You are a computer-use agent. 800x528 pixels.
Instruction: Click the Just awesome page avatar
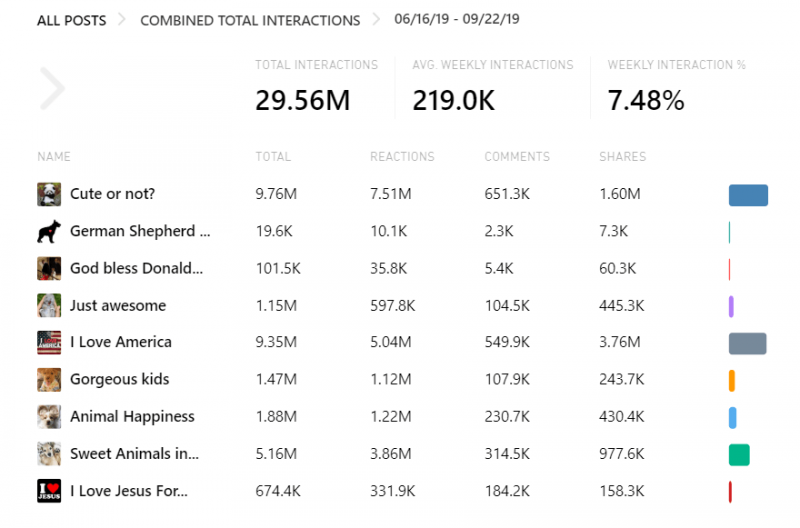pyautogui.click(x=49, y=305)
